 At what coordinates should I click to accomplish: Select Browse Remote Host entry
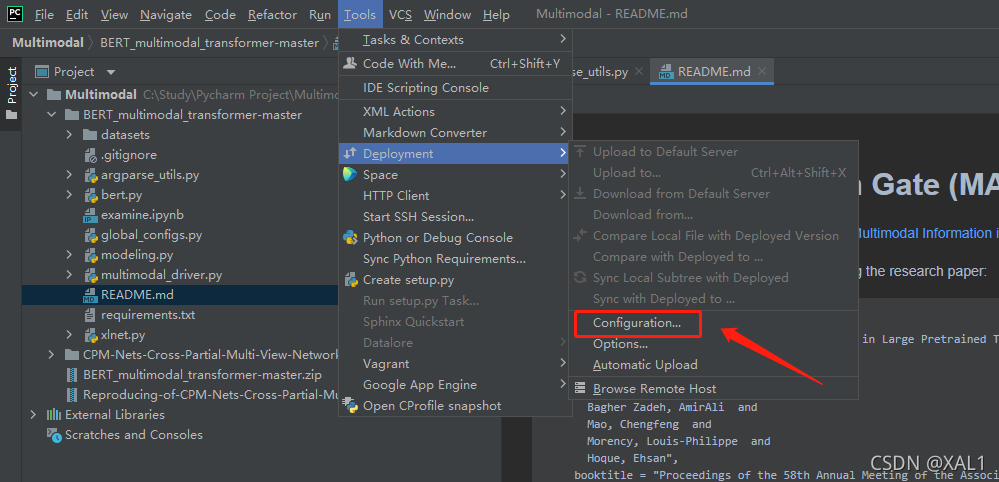[714, 388]
